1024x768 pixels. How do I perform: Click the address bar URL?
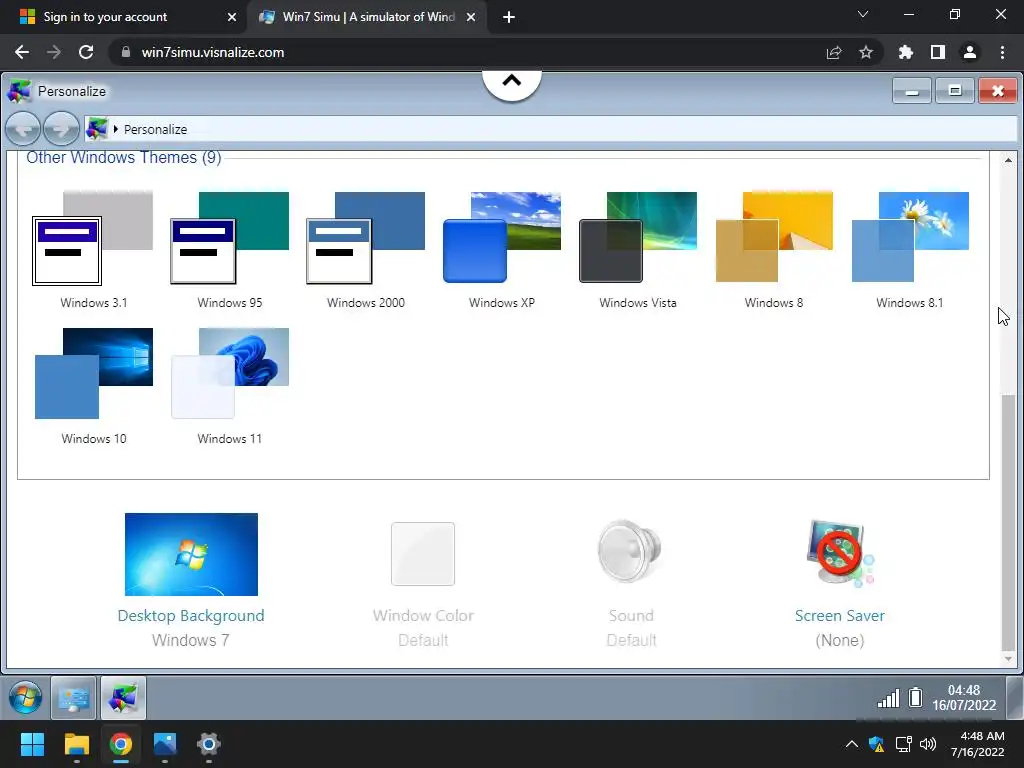(x=213, y=52)
